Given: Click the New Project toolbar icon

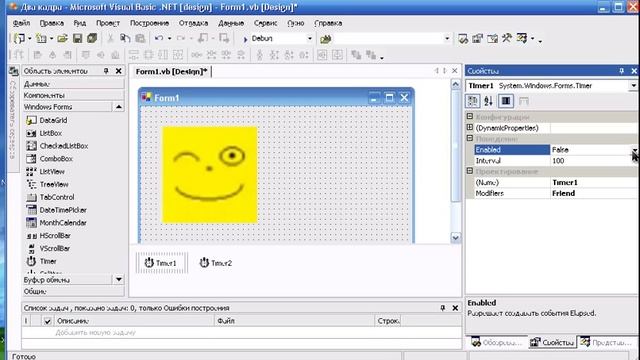Looking at the screenshot, I should click(x=19, y=38).
